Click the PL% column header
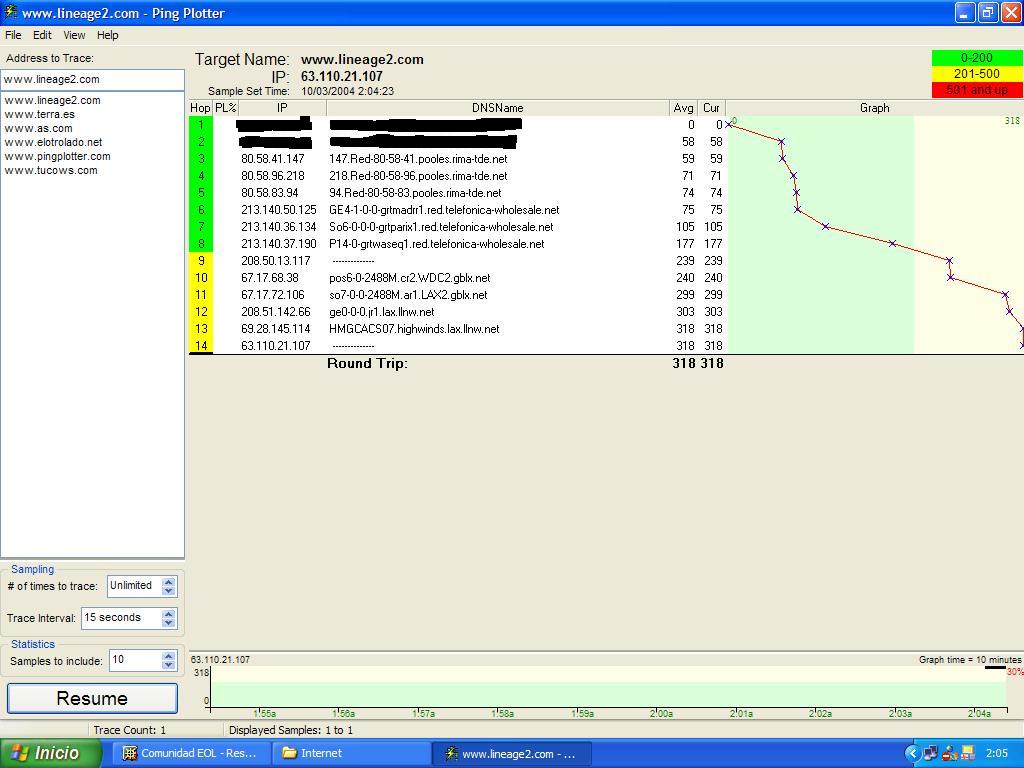Viewport: 1024px width, 768px height. pos(225,108)
